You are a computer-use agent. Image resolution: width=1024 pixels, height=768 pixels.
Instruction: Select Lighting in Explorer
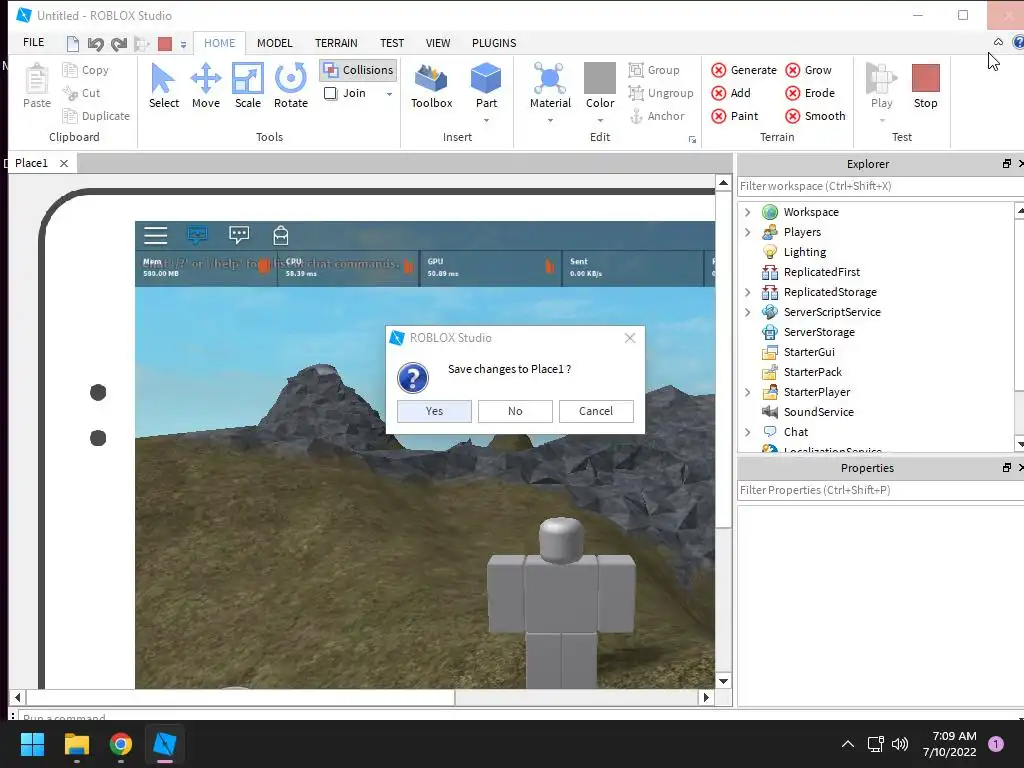[805, 252]
